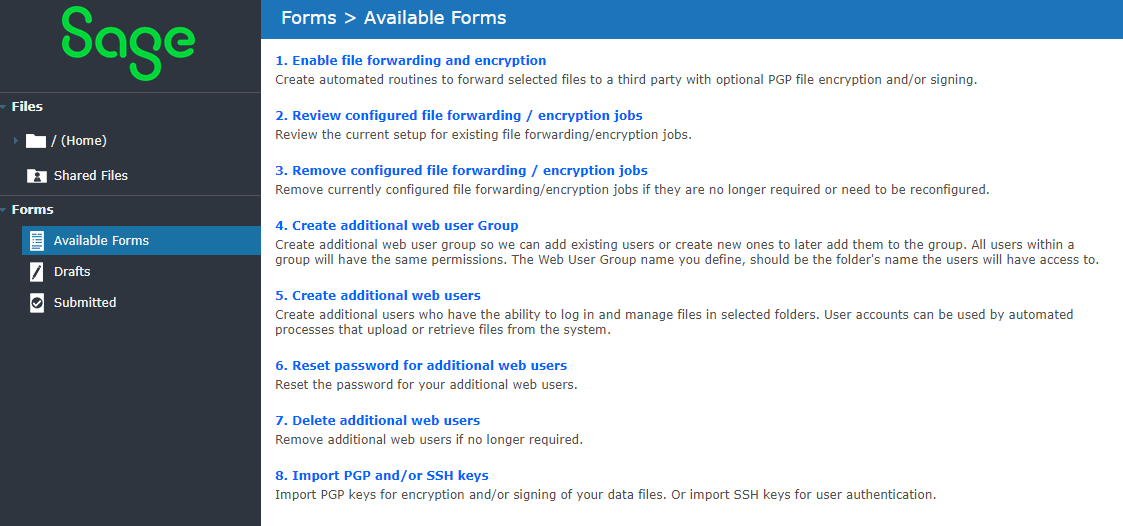Open Import PGP and/or SSH keys form
Image resolution: width=1123 pixels, height=526 pixels.
382,476
